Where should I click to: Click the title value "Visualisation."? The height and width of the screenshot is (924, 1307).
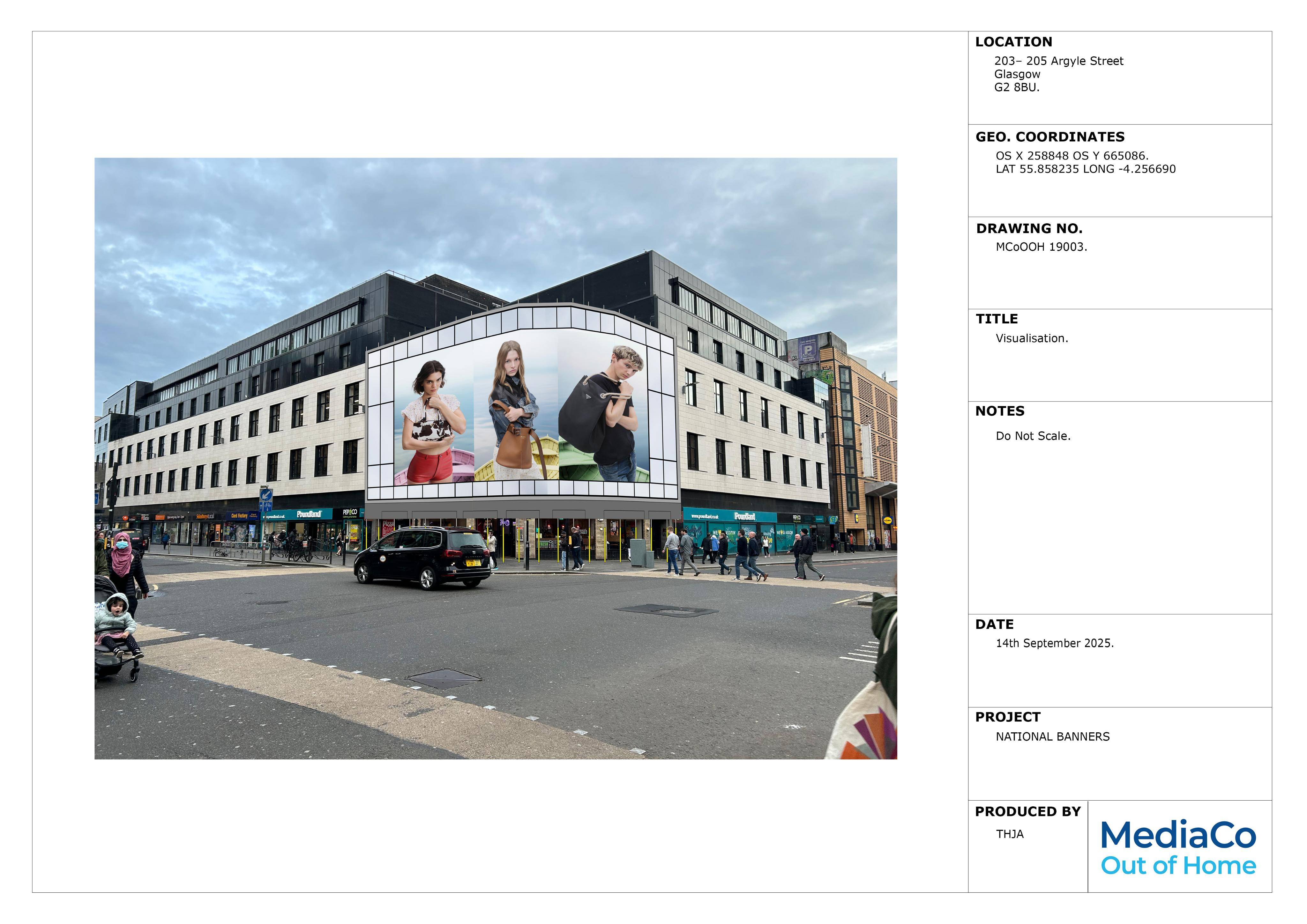pyautogui.click(x=1032, y=338)
